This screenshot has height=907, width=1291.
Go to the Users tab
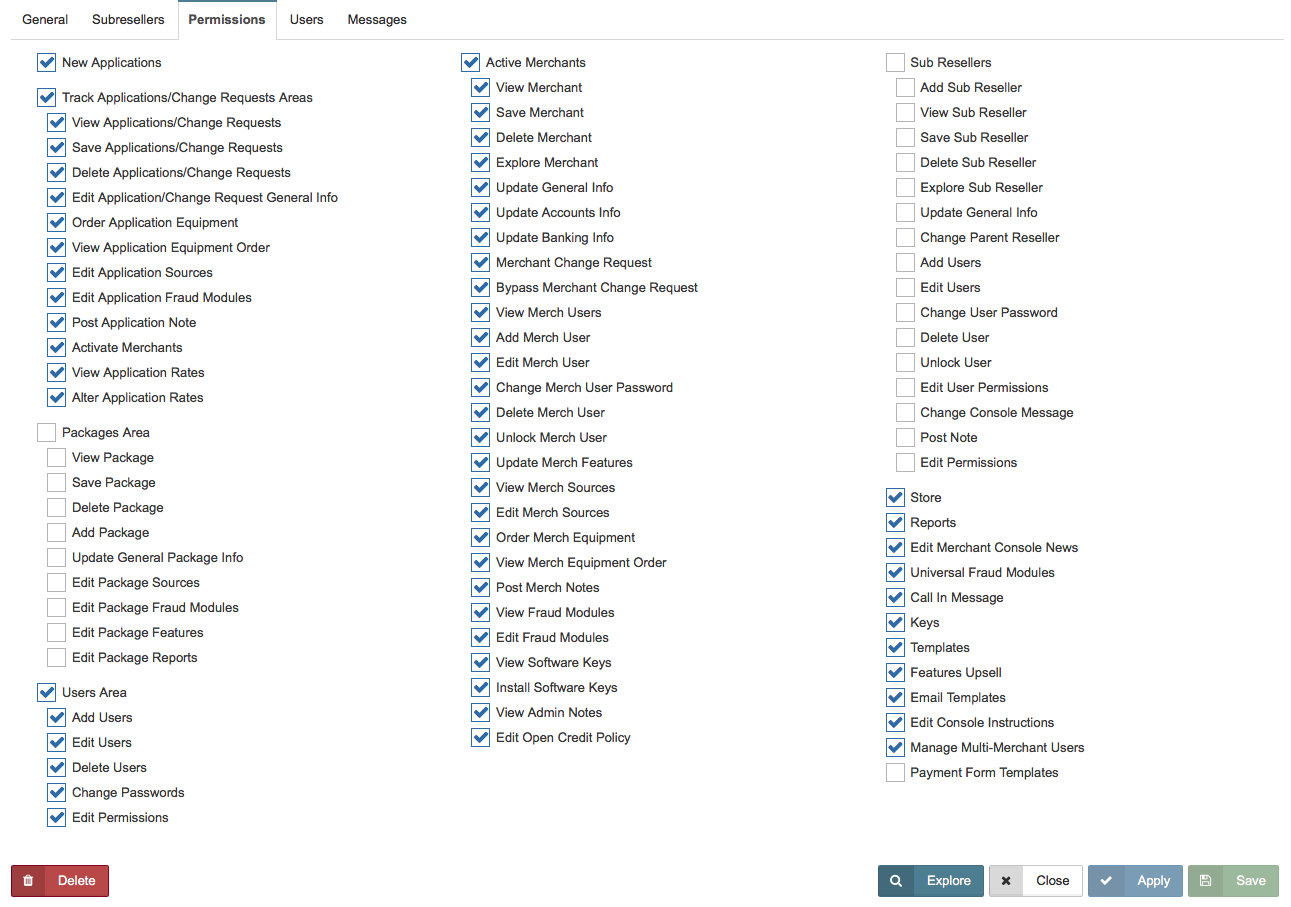[306, 19]
